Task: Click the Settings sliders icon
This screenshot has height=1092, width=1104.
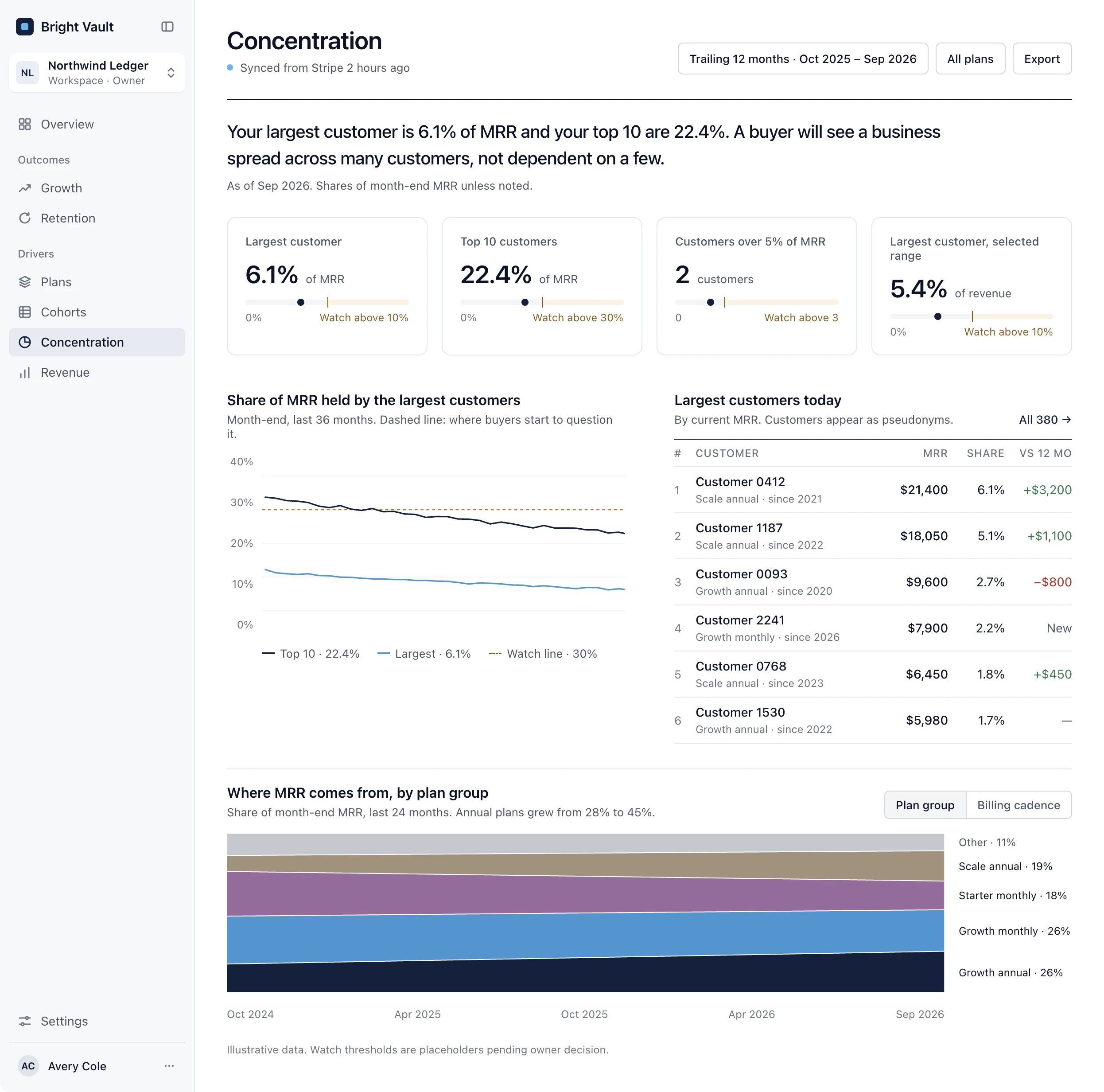Action: [x=24, y=1021]
